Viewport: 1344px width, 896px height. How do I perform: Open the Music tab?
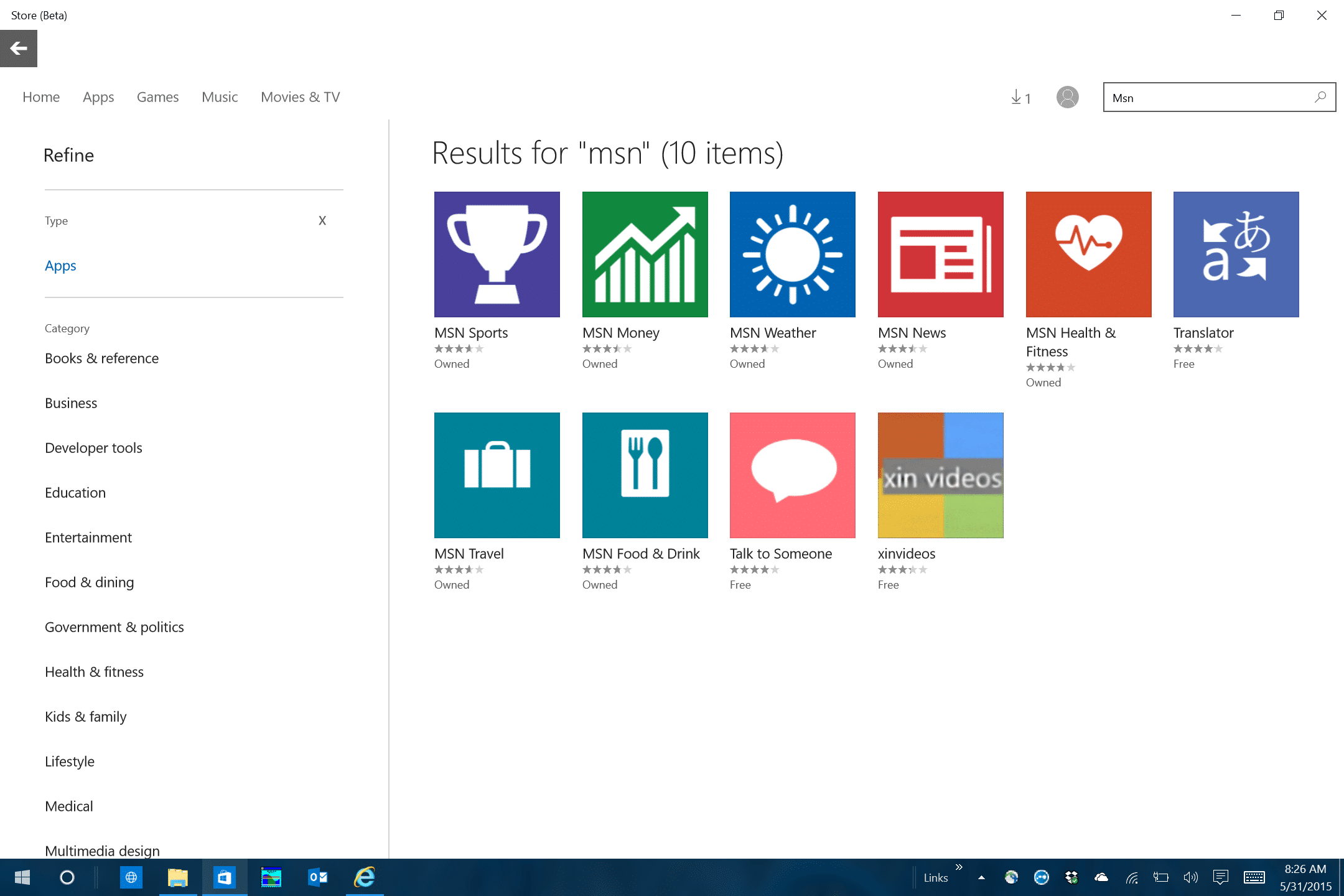coord(220,97)
